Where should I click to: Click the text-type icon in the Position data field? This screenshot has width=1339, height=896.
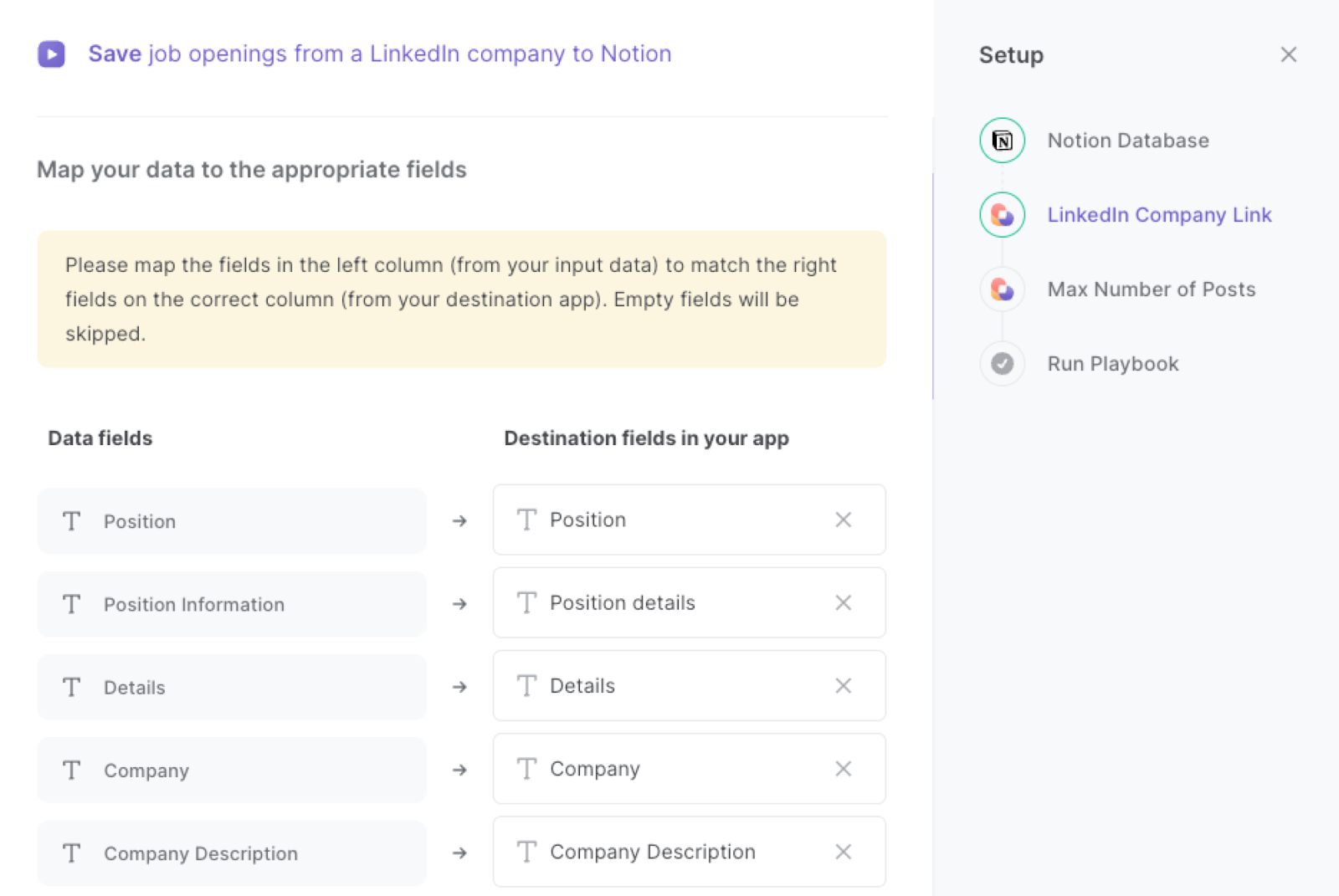71,520
